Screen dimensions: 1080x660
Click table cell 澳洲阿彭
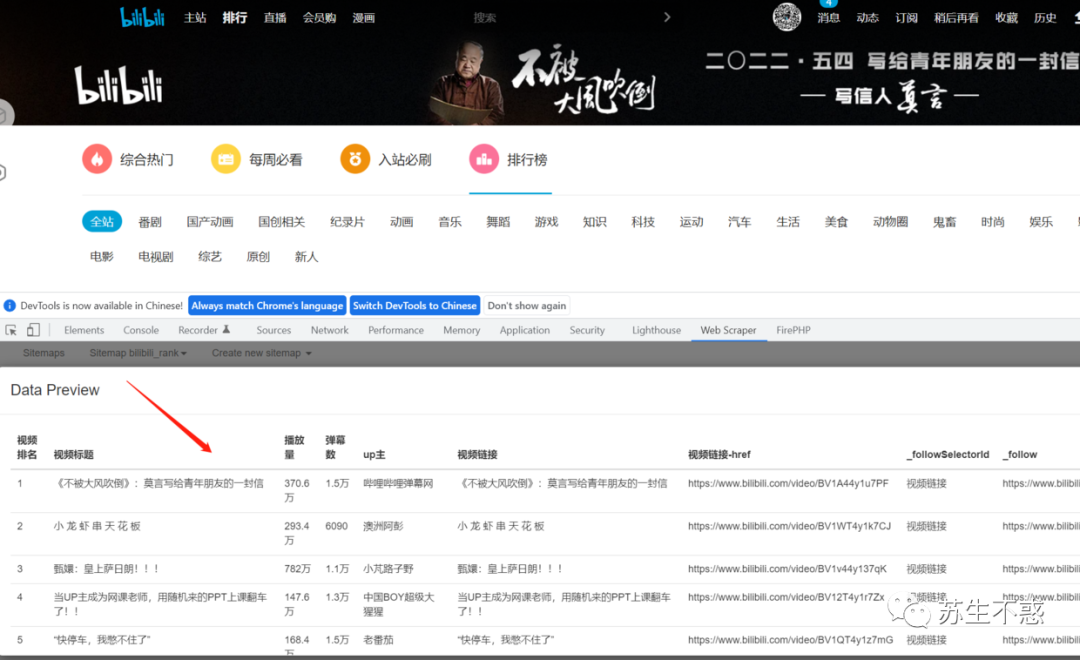coord(383,526)
